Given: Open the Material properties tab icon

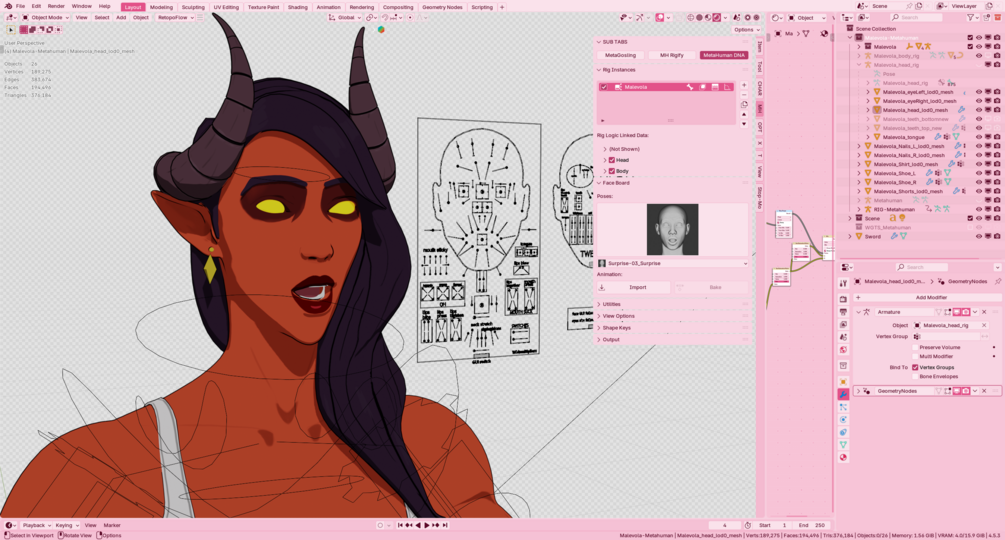Looking at the screenshot, I should 843,457.
